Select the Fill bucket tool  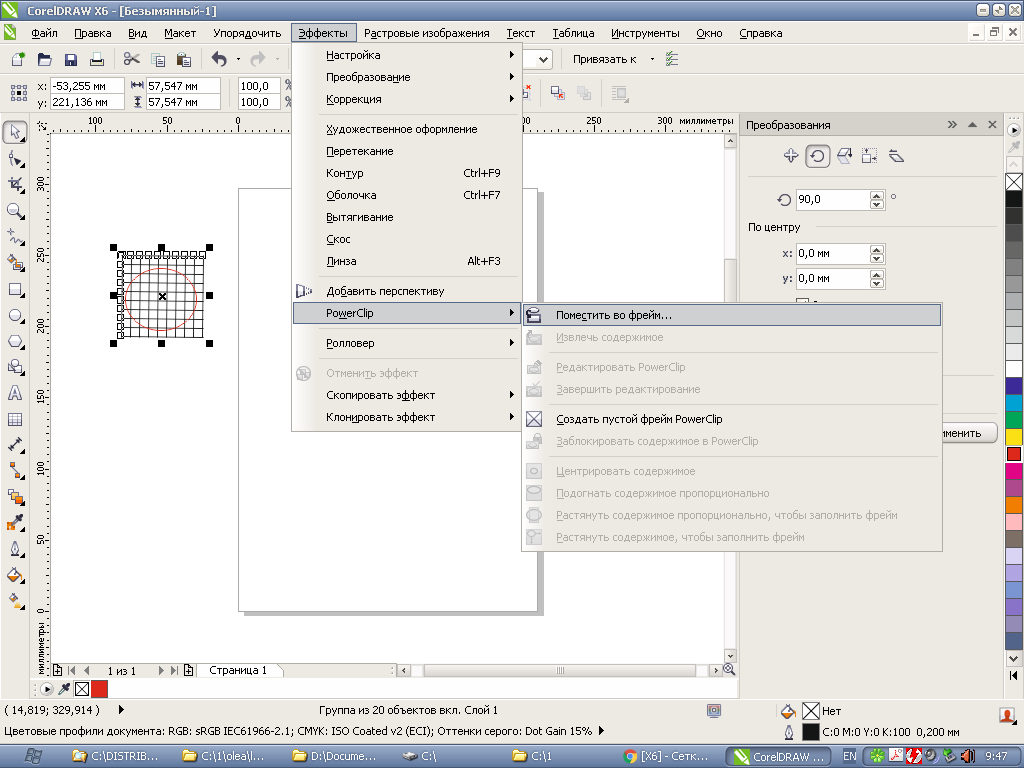pyautogui.click(x=15, y=575)
